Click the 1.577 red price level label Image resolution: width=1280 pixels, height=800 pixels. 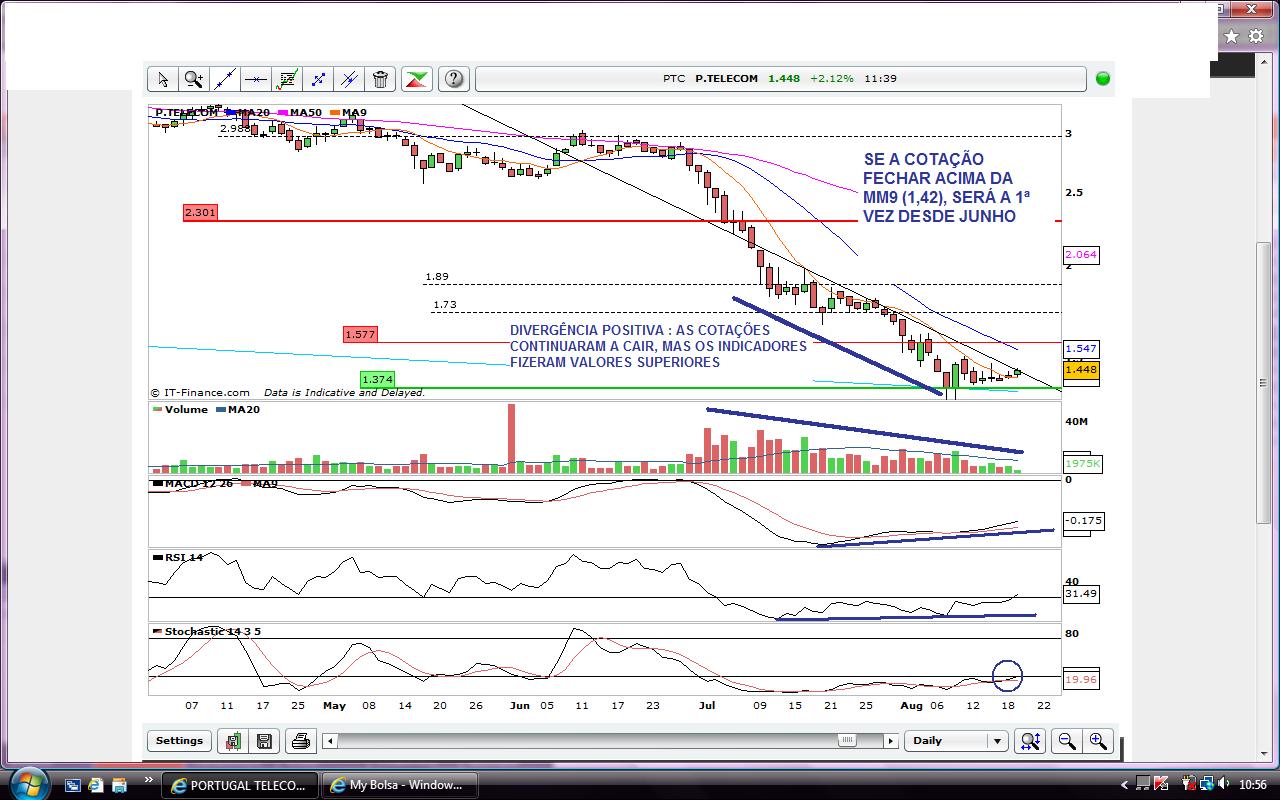[x=360, y=334]
